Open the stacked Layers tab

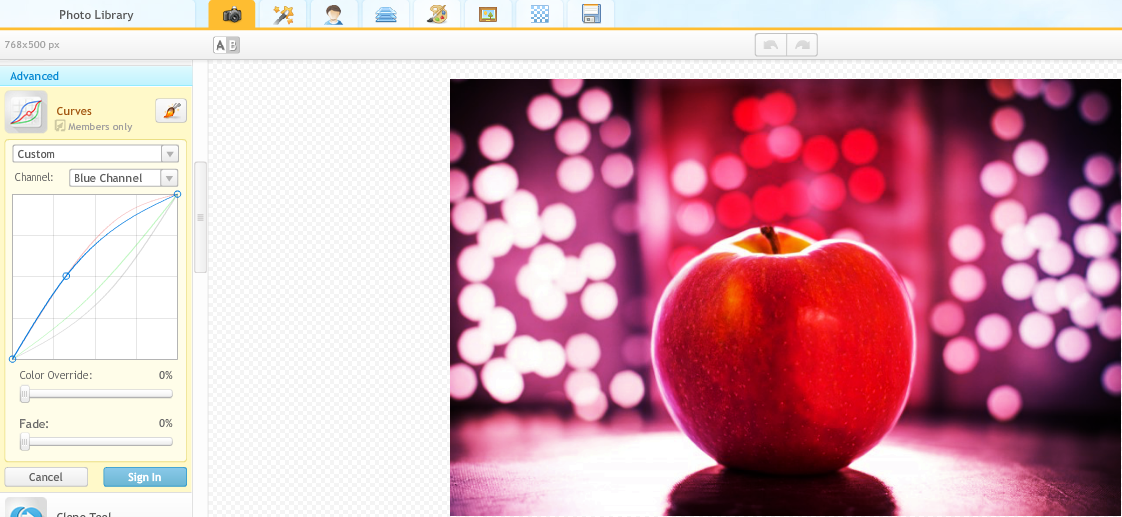click(386, 14)
